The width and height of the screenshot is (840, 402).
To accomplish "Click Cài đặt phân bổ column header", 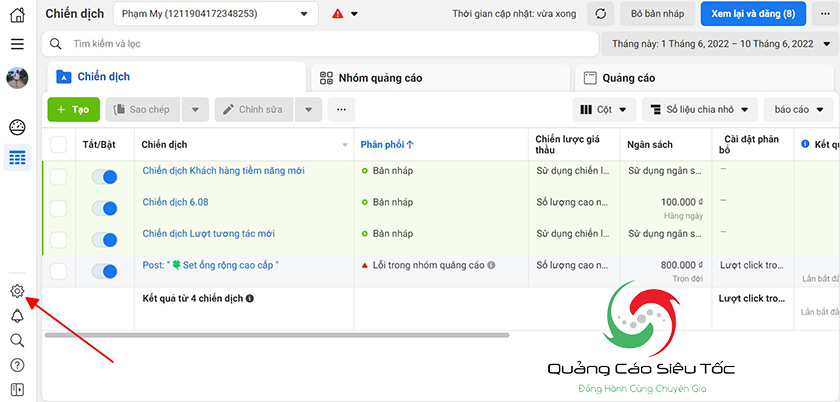I will (x=751, y=144).
